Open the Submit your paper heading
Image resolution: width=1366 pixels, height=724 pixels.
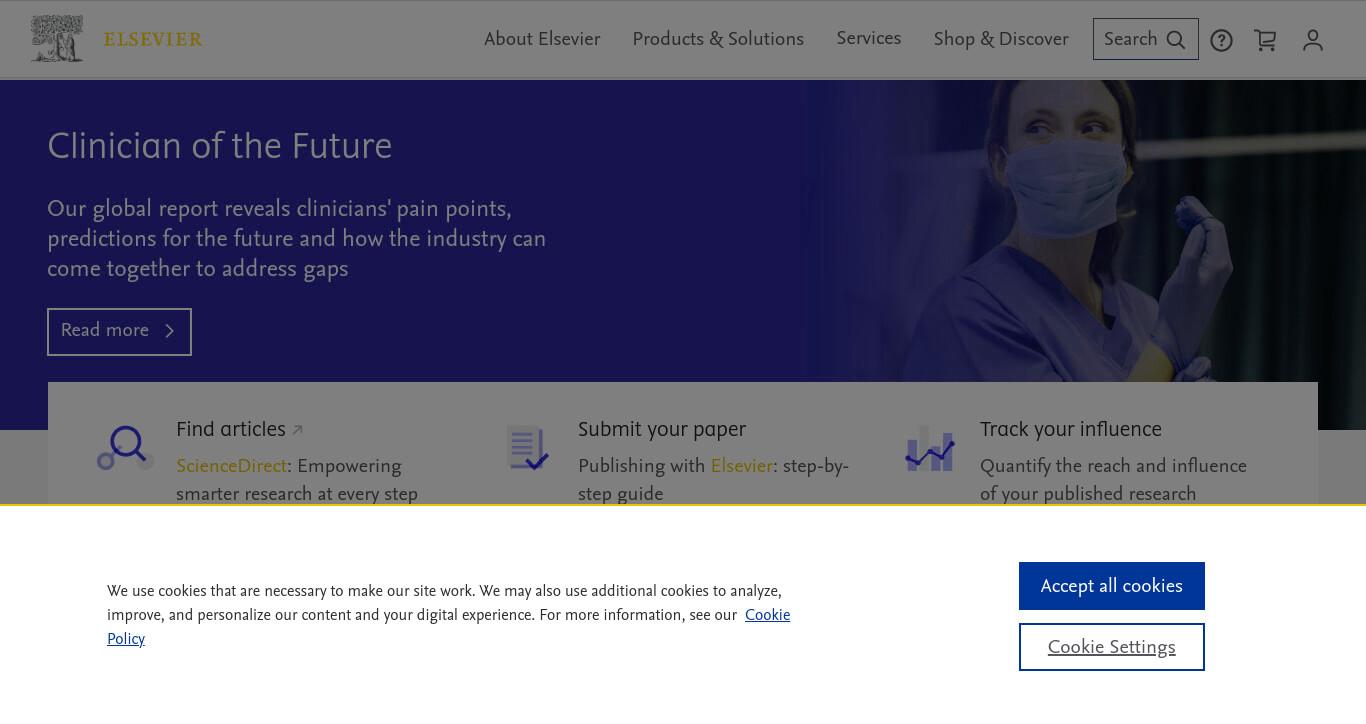tap(662, 429)
